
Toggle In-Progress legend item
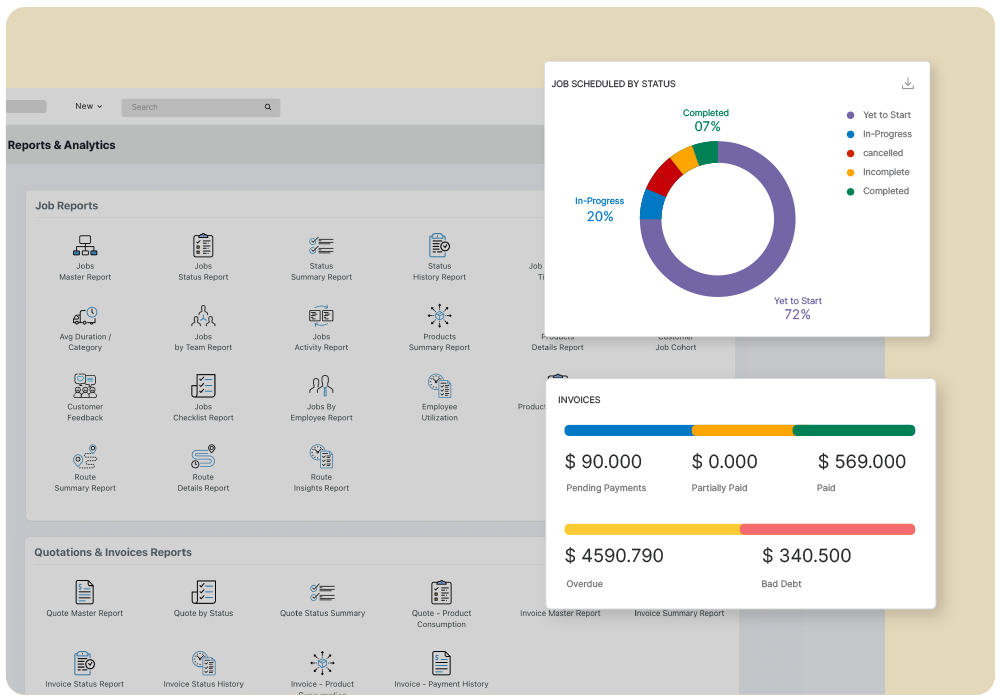(886, 134)
